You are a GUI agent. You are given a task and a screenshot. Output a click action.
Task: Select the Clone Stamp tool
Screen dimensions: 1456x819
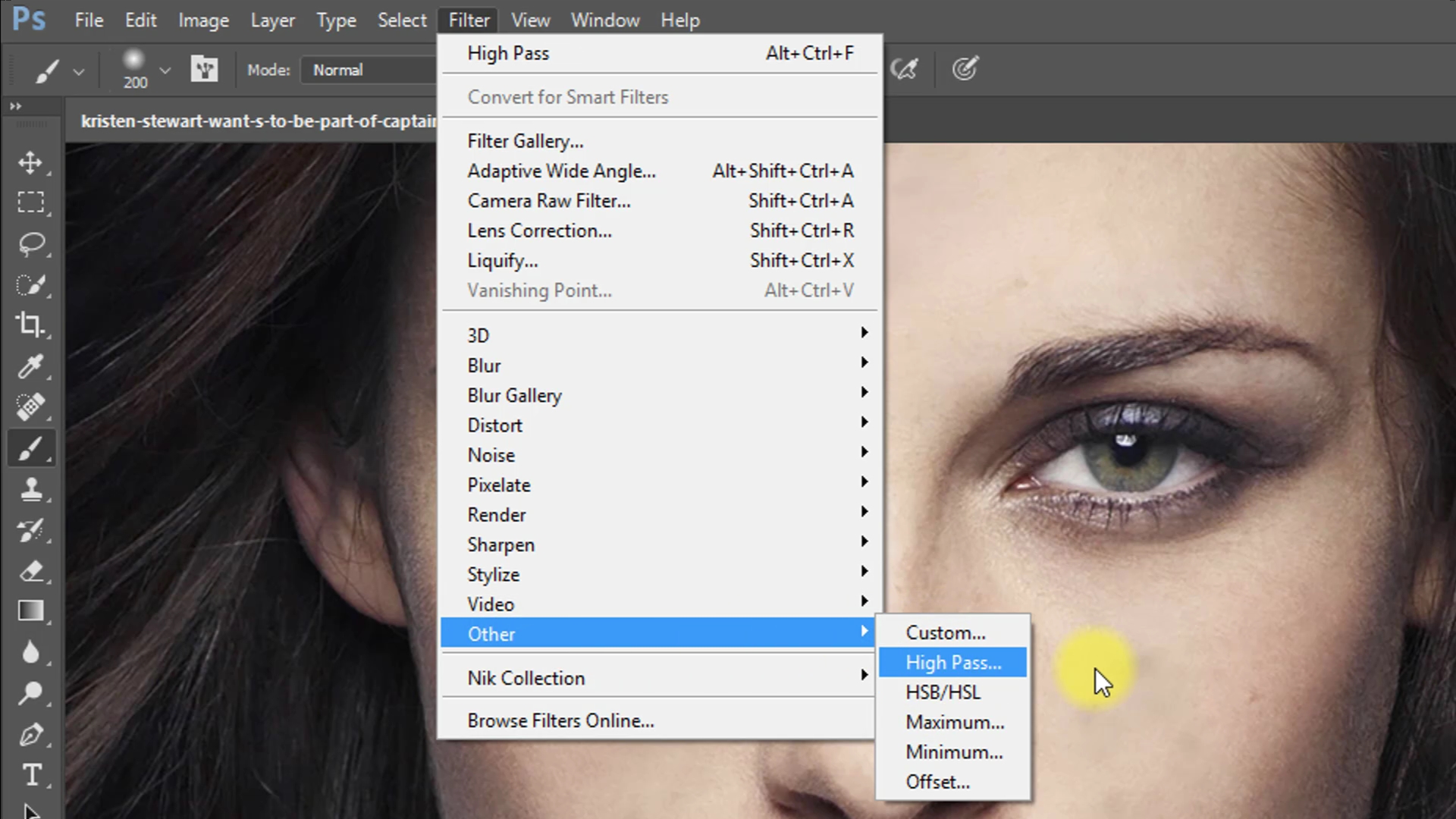(30, 489)
